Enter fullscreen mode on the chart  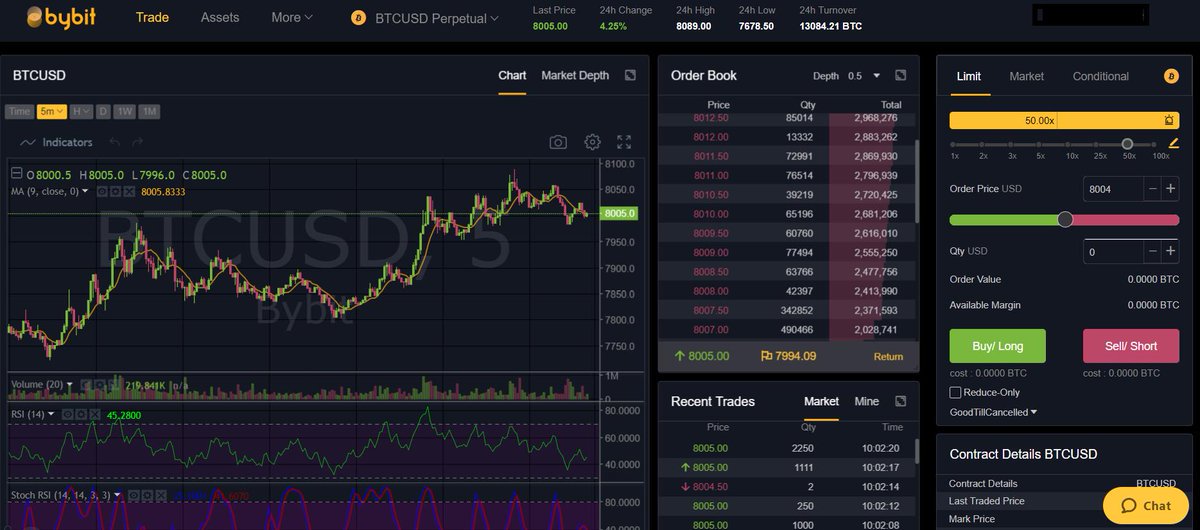[624, 143]
